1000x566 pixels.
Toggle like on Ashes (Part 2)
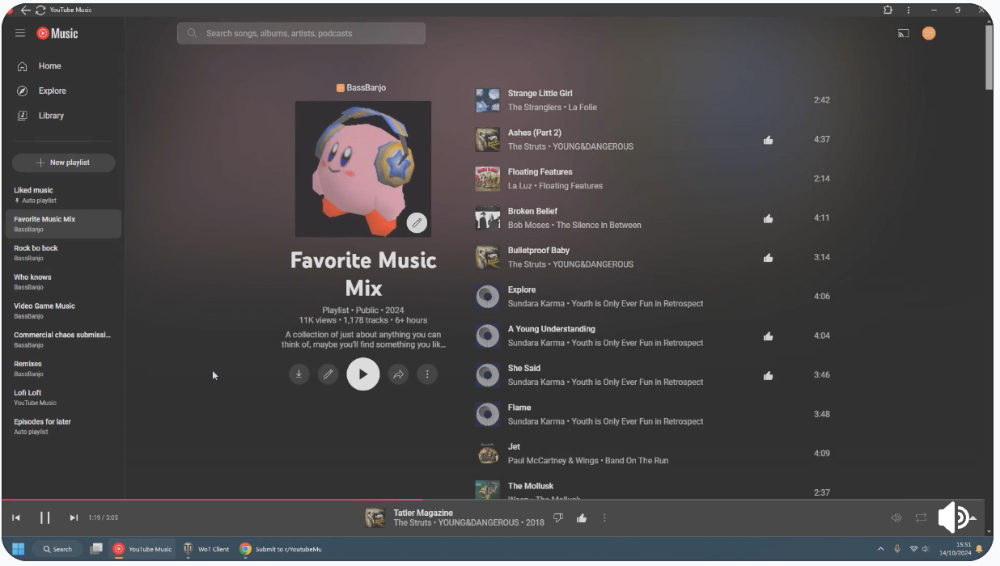768,140
